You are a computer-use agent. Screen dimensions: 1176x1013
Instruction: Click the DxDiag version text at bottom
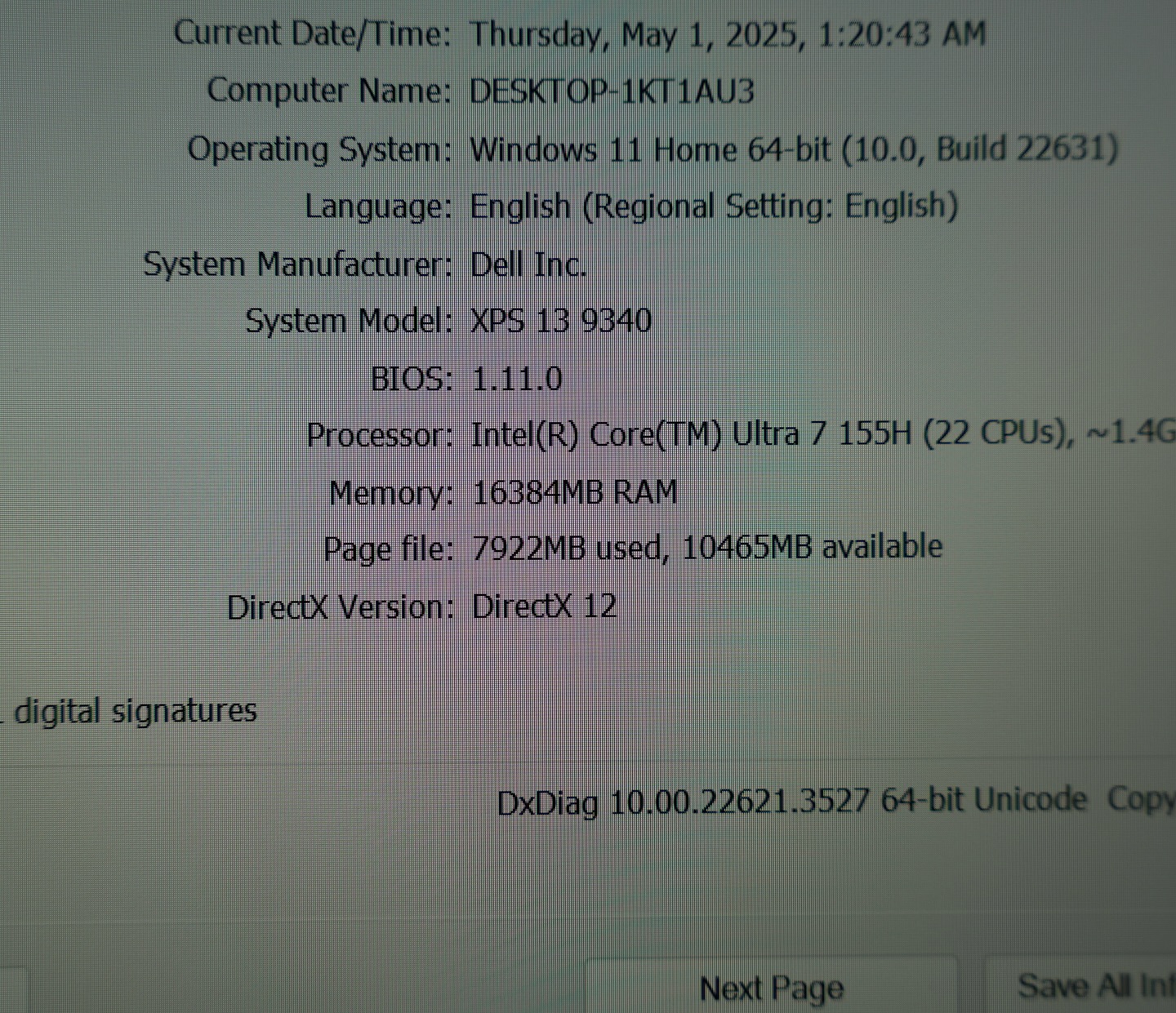click(x=791, y=802)
